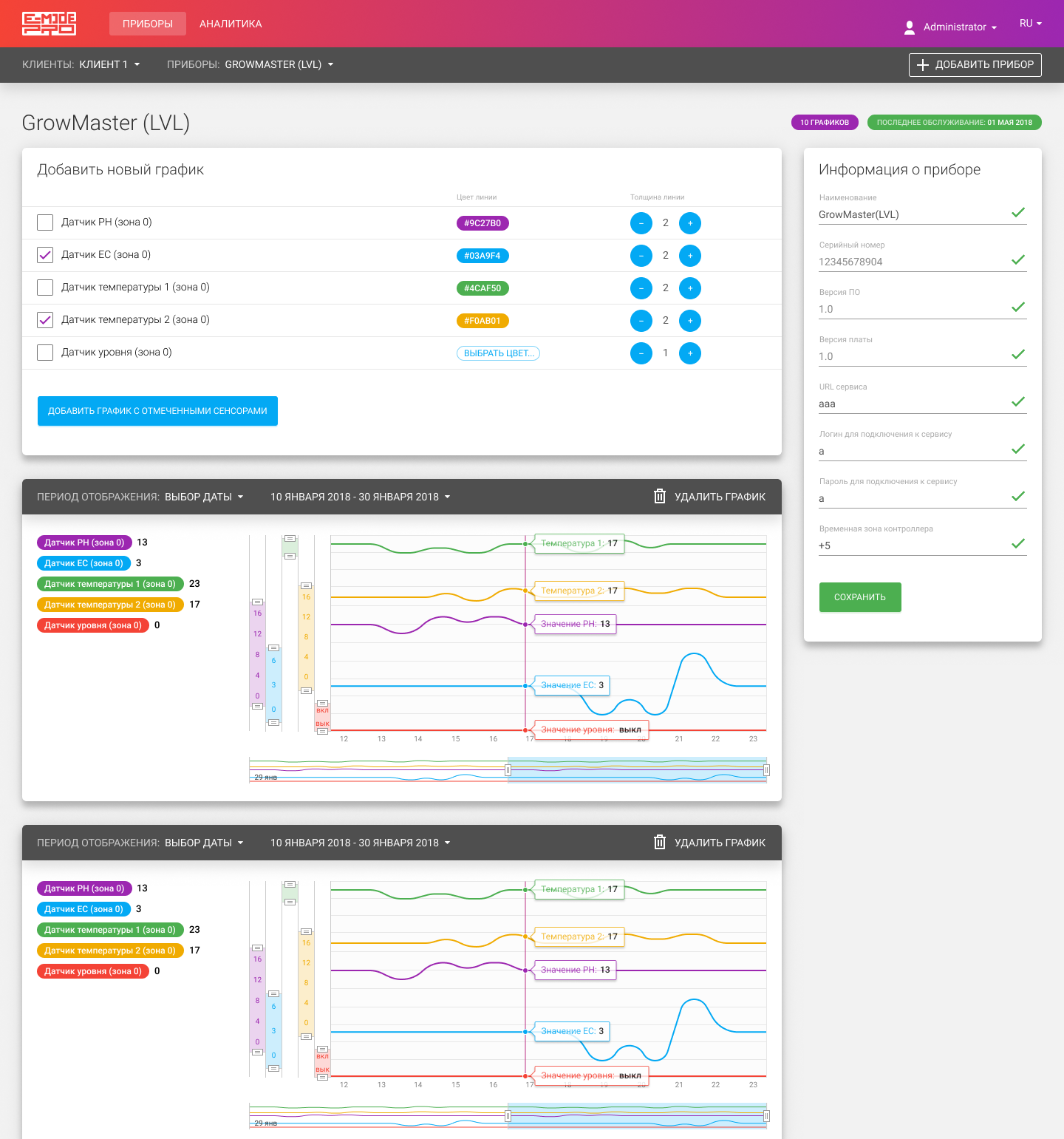
Task: Click УДАЛИТЬ ГРАФИК on second chart
Action: coord(710,843)
